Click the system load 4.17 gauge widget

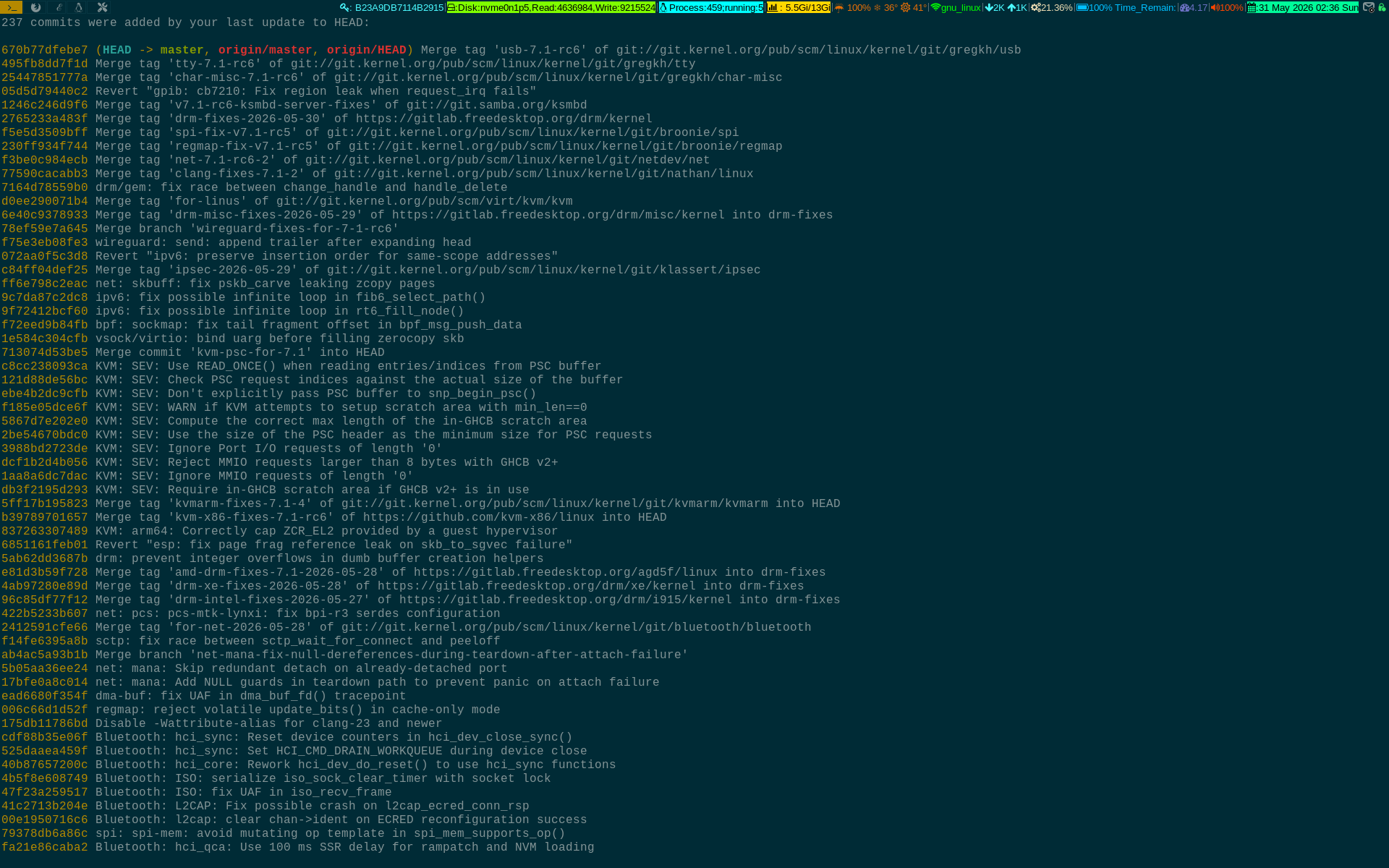coord(1194,7)
